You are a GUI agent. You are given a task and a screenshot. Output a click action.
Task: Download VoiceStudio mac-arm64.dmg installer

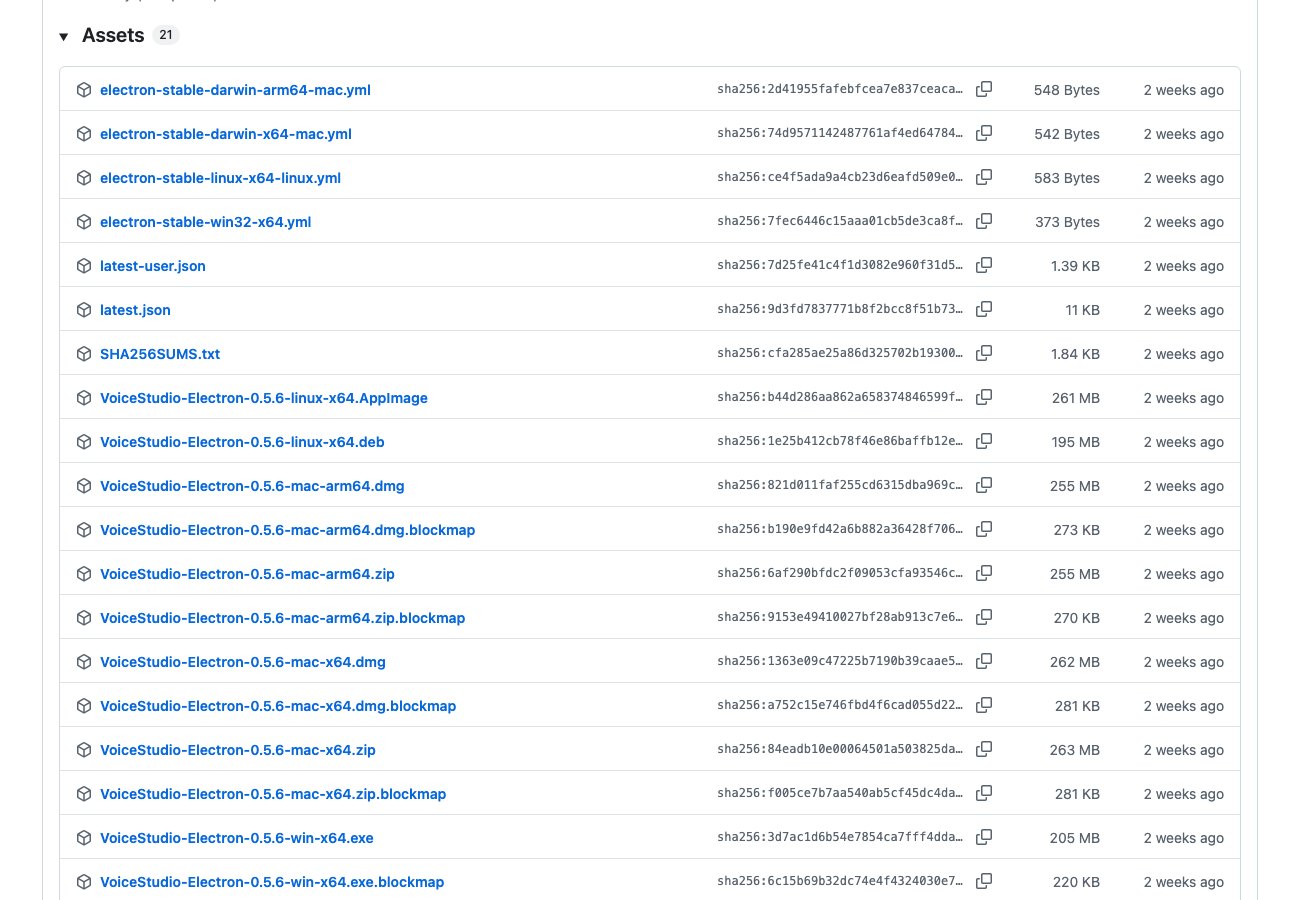coord(252,486)
